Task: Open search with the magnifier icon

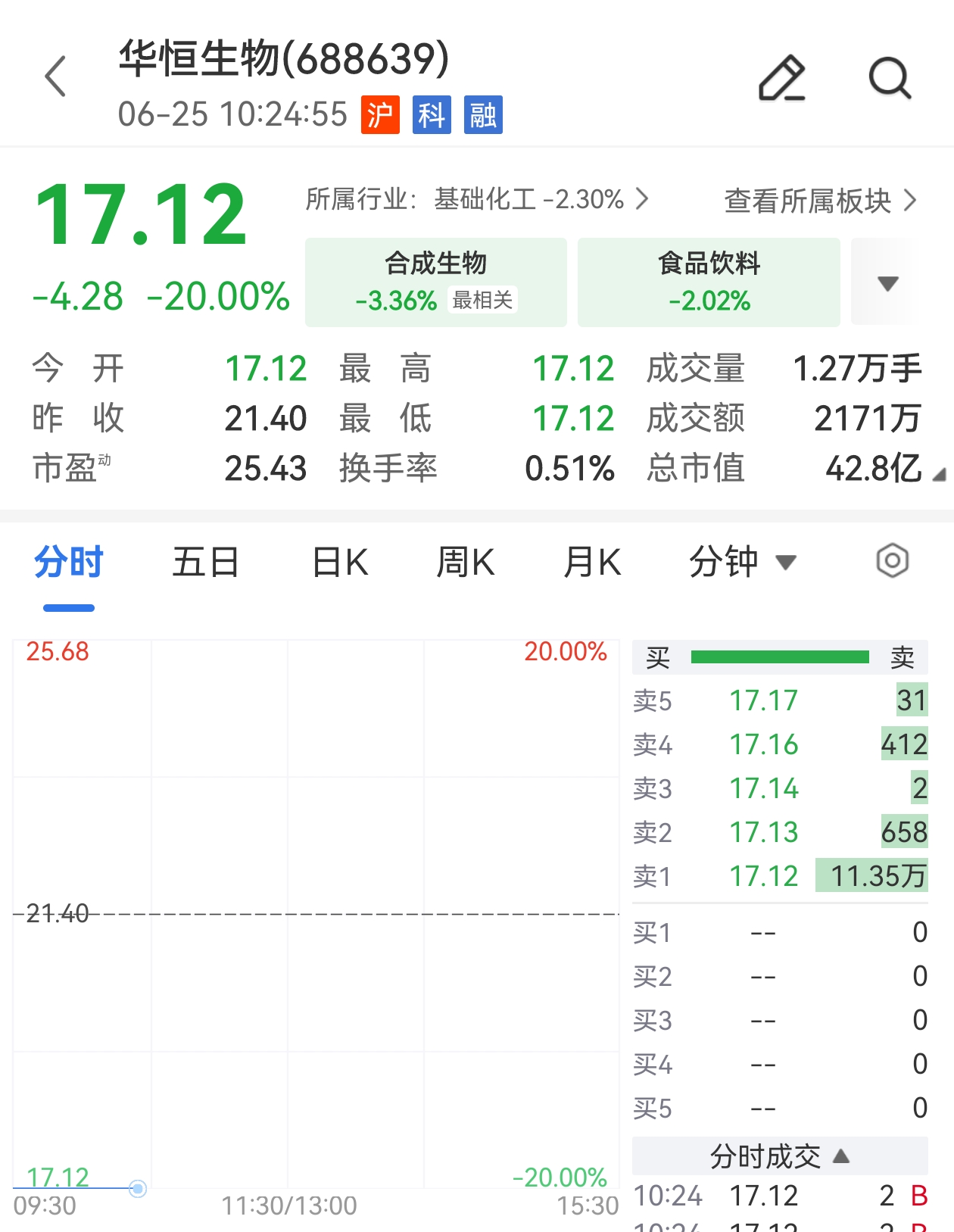Action: pyautogui.click(x=890, y=77)
